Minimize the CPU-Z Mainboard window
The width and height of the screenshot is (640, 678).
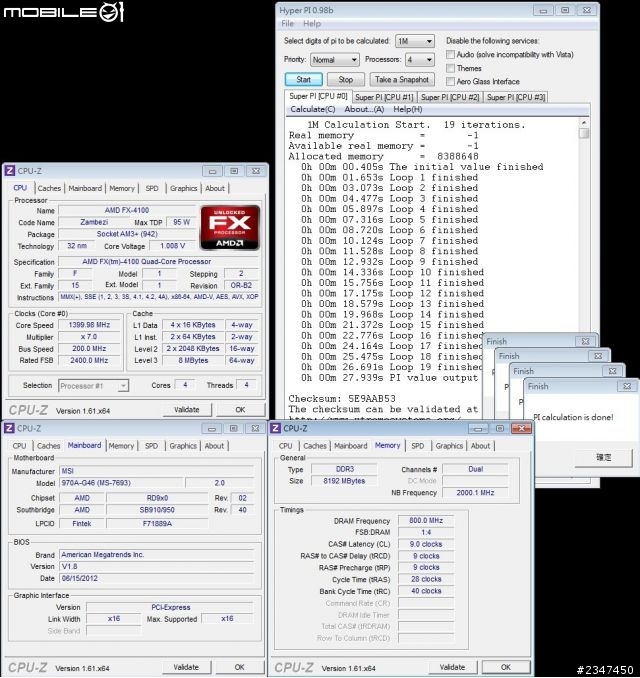coord(211,429)
